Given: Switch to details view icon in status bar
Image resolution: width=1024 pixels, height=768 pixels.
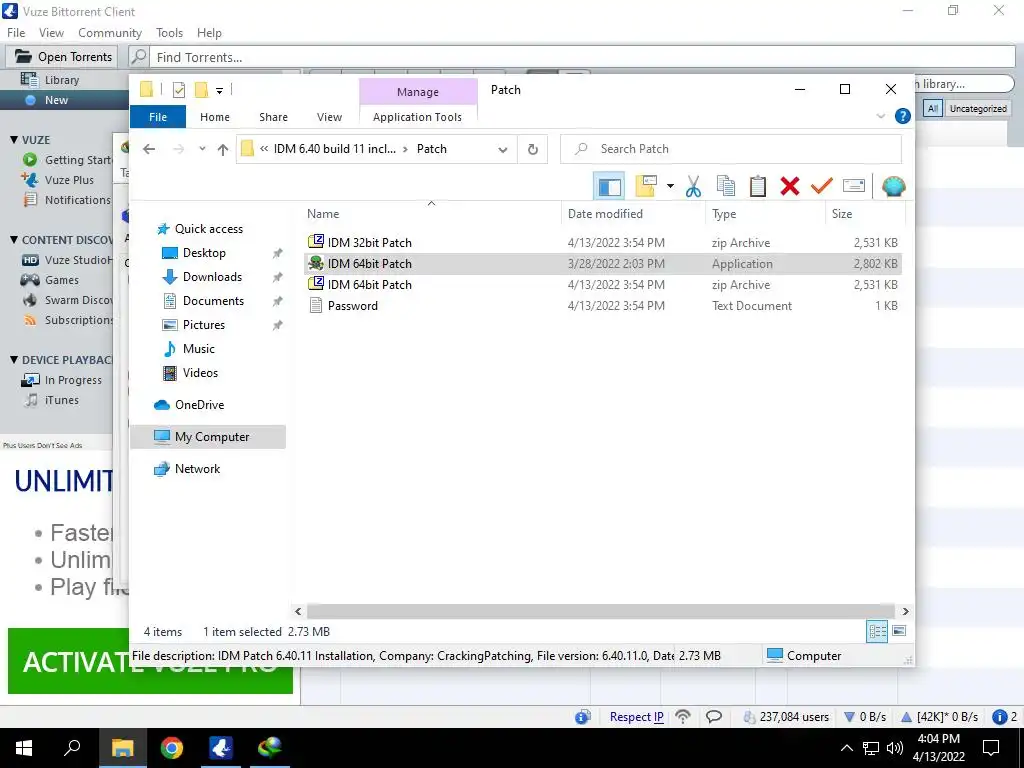Looking at the screenshot, I should click(877, 631).
